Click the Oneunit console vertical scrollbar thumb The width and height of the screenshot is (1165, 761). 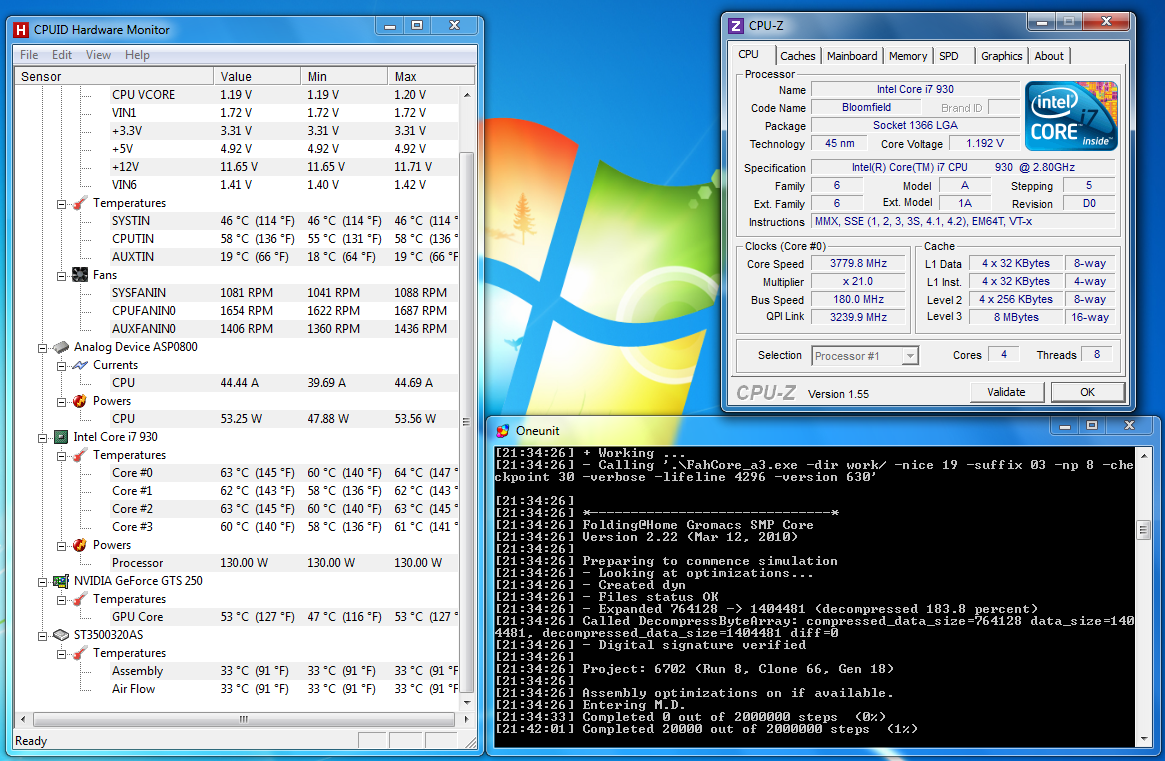pyautogui.click(x=1143, y=530)
